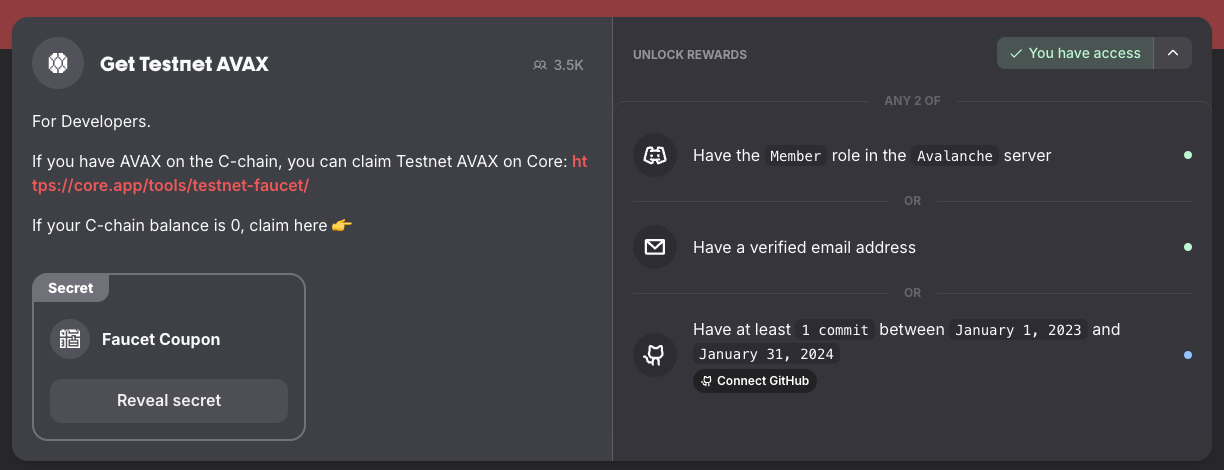
Task: Click the Faucet Coupon text
Action: [161, 339]
